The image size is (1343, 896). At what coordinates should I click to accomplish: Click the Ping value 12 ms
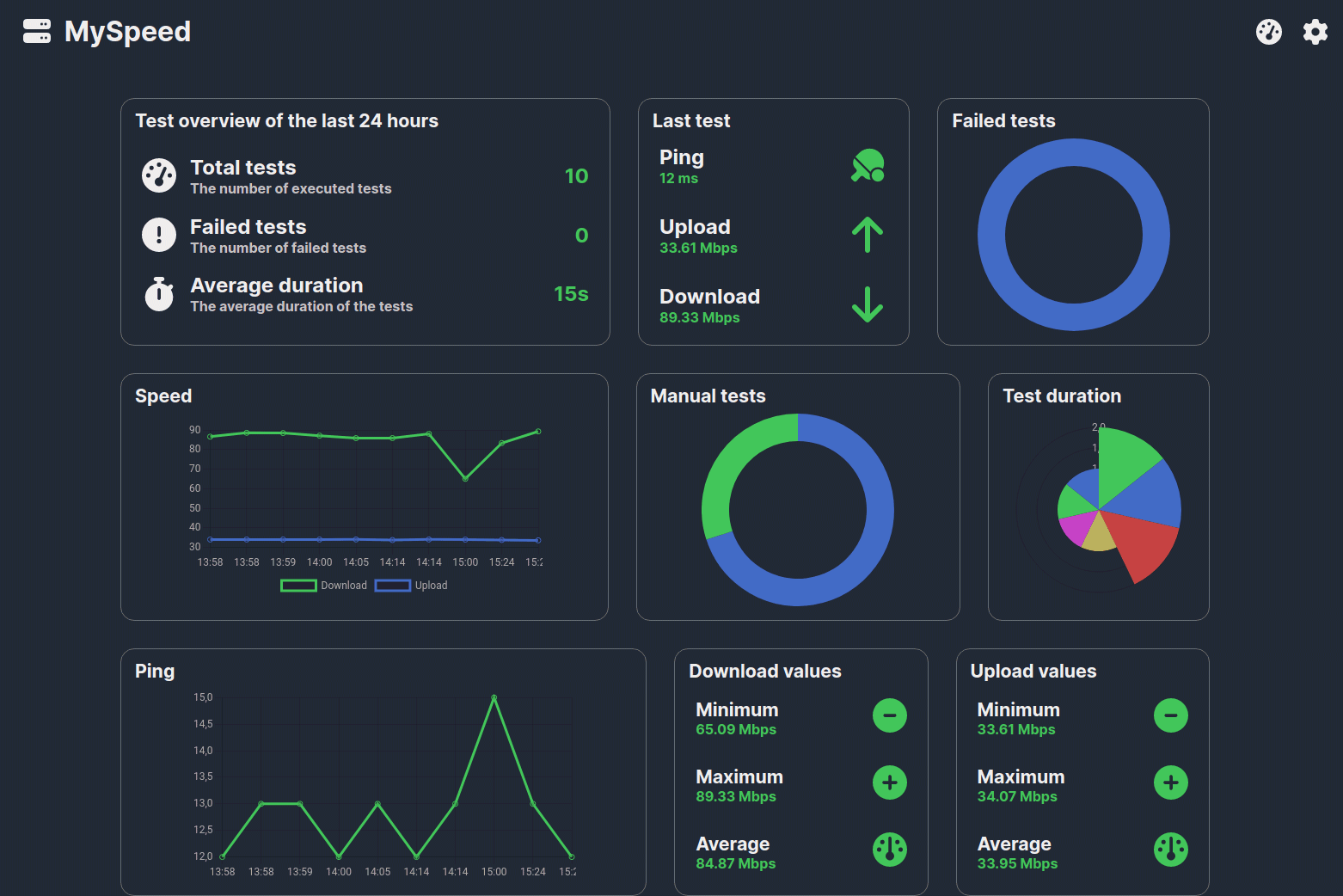click(678, 179)
